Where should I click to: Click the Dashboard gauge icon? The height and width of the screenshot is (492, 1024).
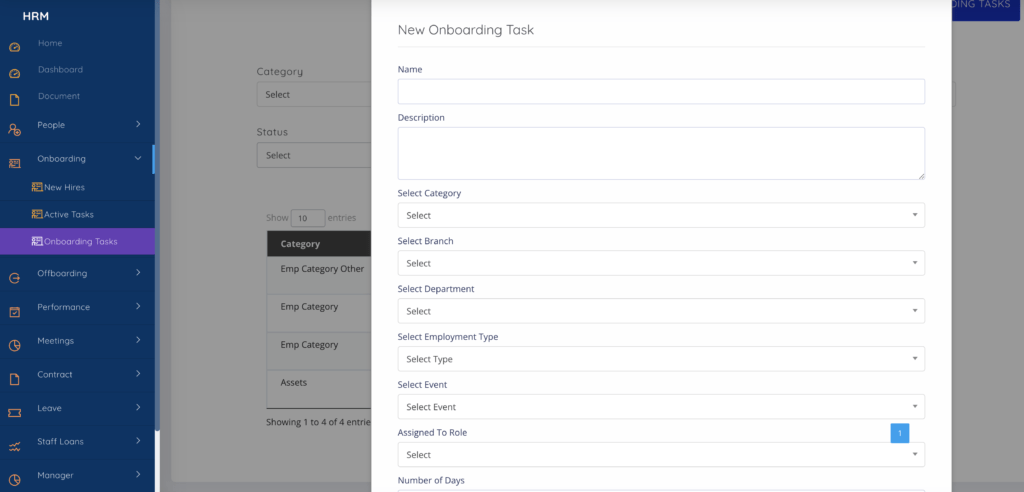[14, 74]
